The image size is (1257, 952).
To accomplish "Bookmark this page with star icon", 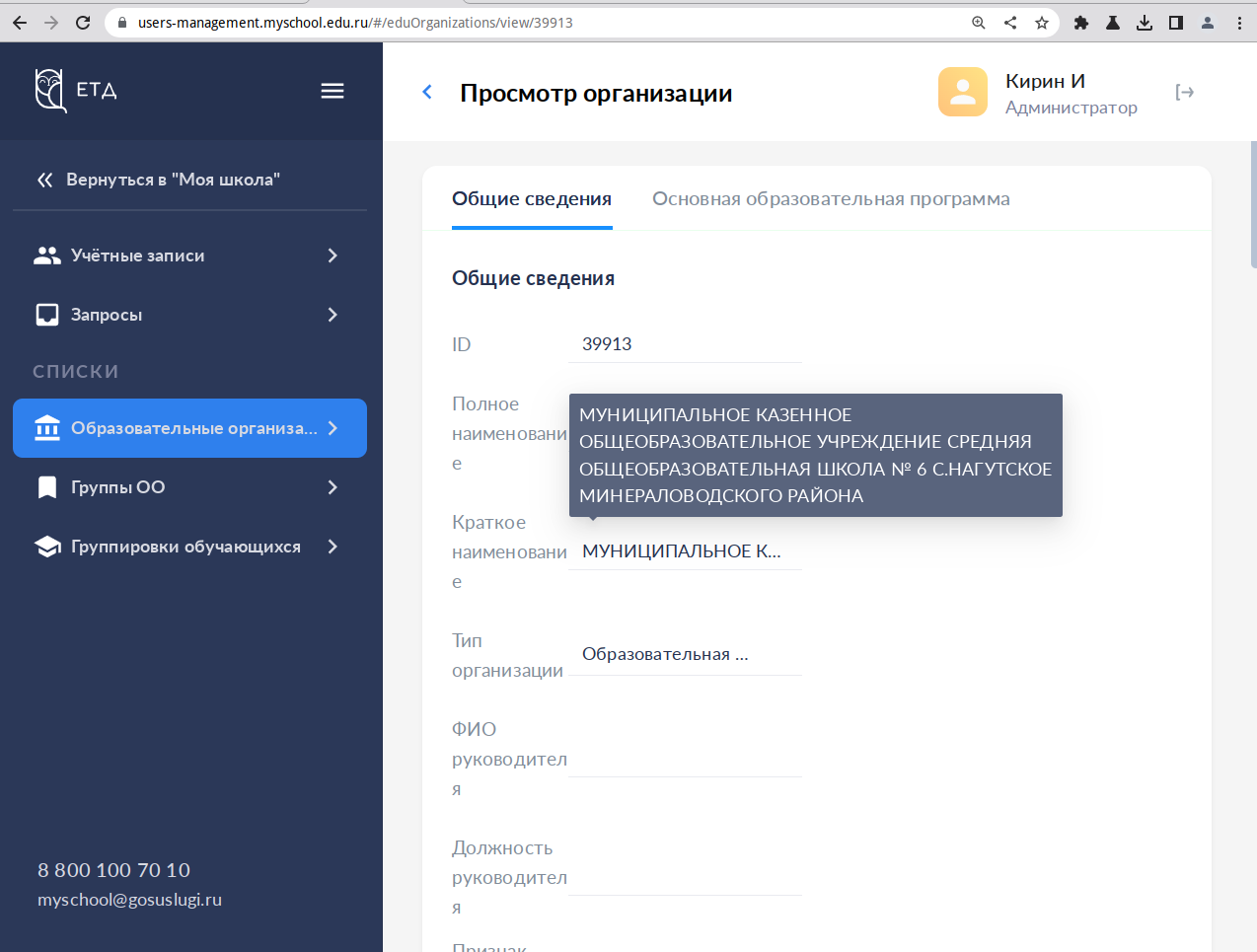I will pyautogui.click(x=1042, y=23).
